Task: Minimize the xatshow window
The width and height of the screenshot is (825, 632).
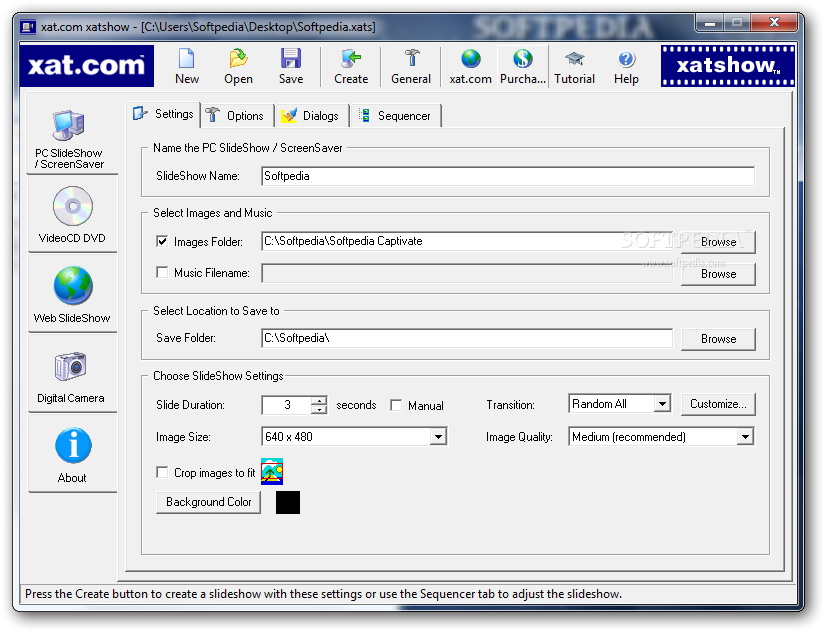Action: [x=710, y=22]
